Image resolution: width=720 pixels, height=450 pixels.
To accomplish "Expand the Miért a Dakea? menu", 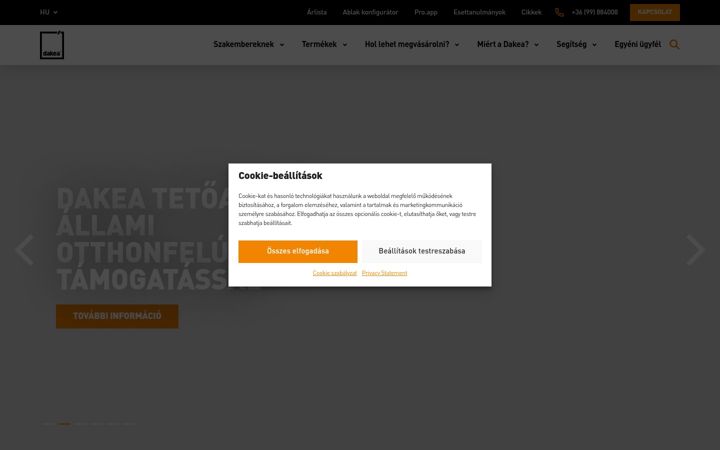I will point(507,45).
